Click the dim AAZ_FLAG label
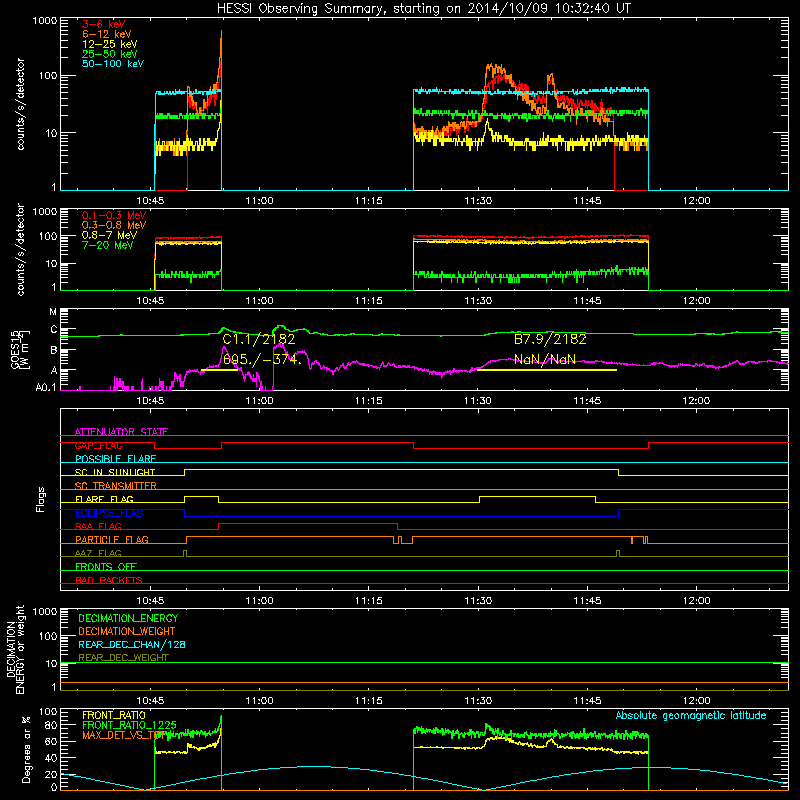800x800 pixels. coord(98,553)
